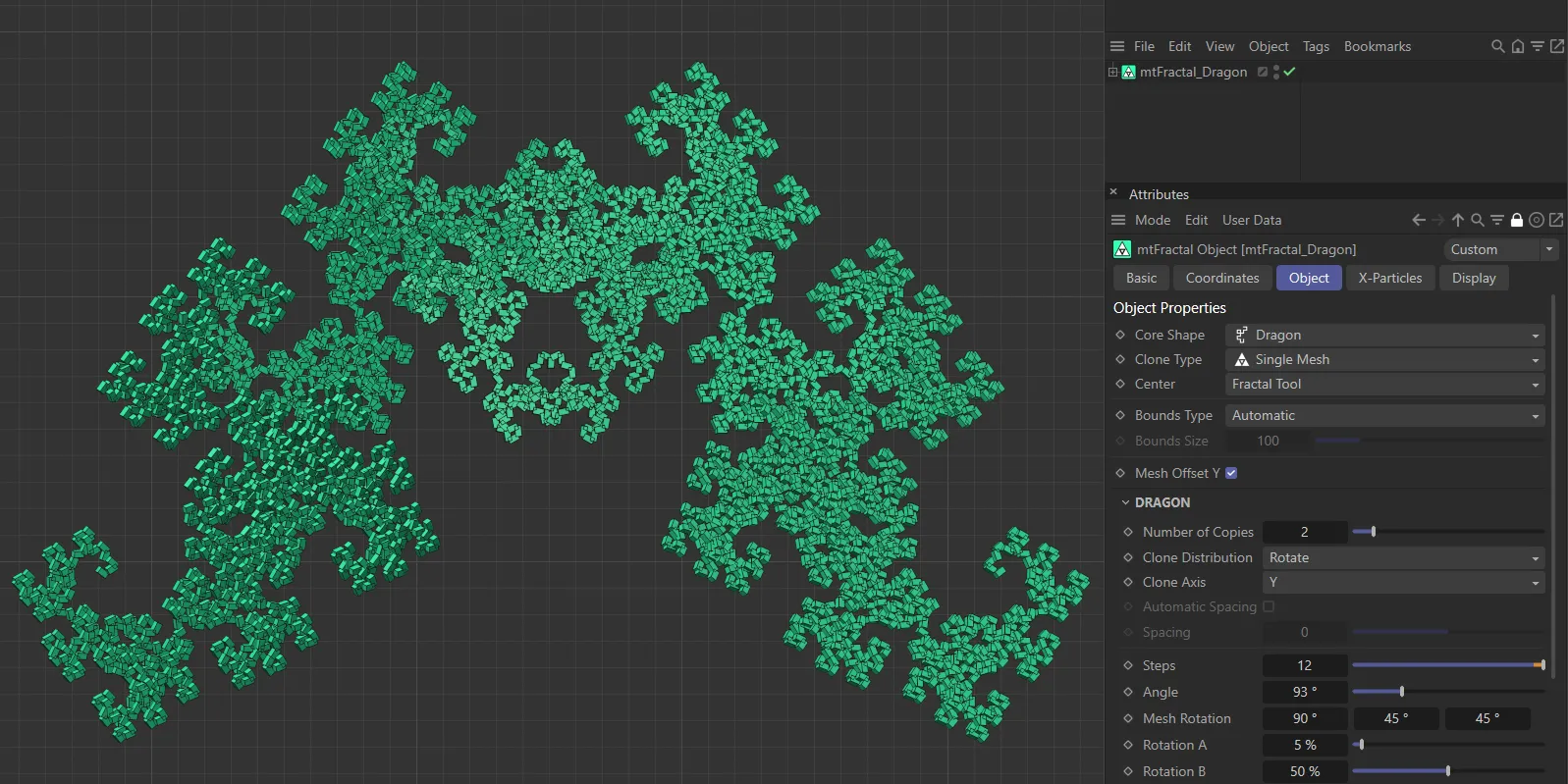Viewport: 1568px width, 784px height.
Task: Switch to the Basic tab
Action: click(1142, 278)
